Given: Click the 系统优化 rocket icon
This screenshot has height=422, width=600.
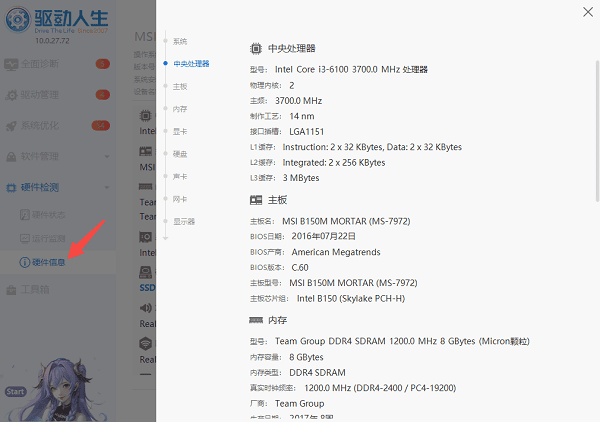Looking at the screenshot, I should [x=11, y=126].
